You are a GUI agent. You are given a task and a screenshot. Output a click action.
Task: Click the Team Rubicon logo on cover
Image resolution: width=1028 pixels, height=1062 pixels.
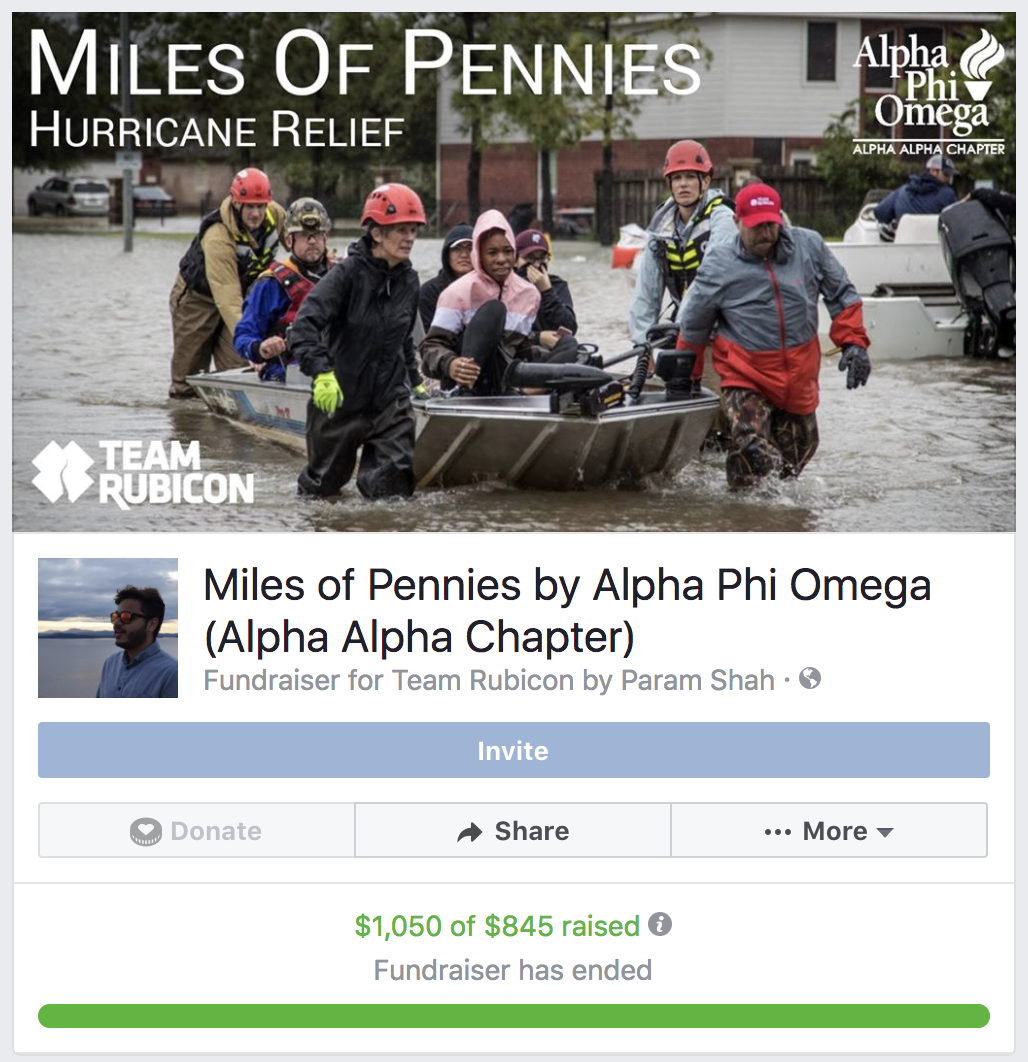point(143,473)
